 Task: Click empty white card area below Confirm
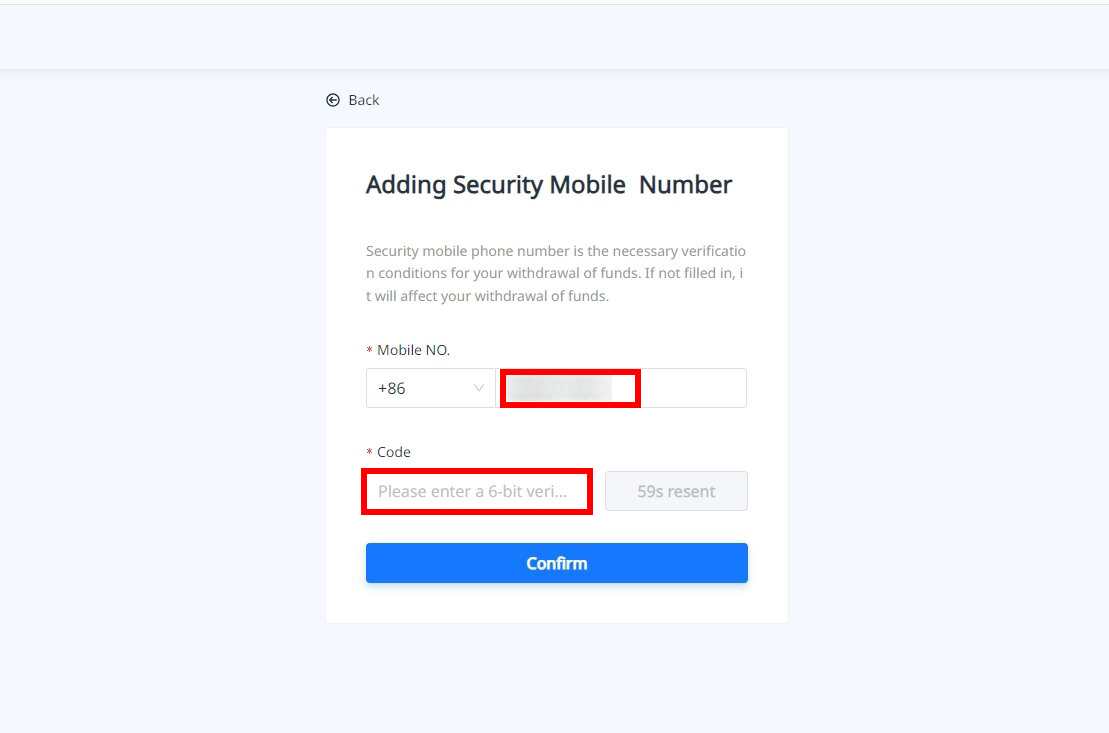[x=556, y=603]
